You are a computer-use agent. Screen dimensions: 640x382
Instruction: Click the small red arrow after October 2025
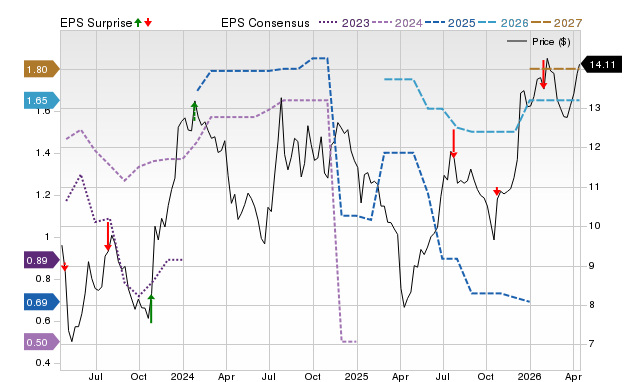(x=497, y=191)
